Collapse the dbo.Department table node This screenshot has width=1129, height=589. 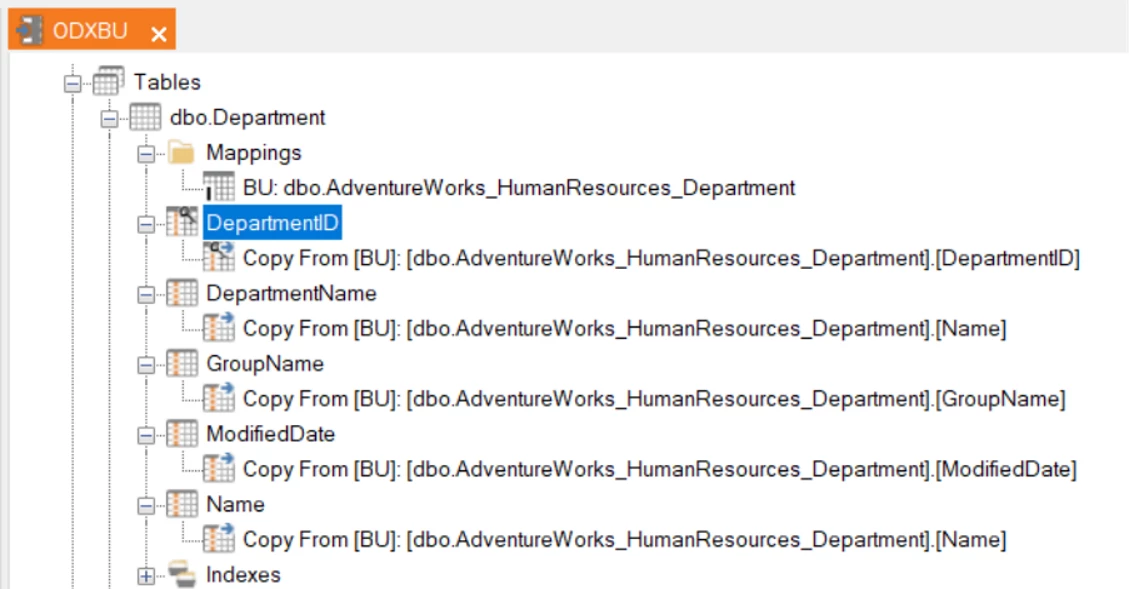108,118
